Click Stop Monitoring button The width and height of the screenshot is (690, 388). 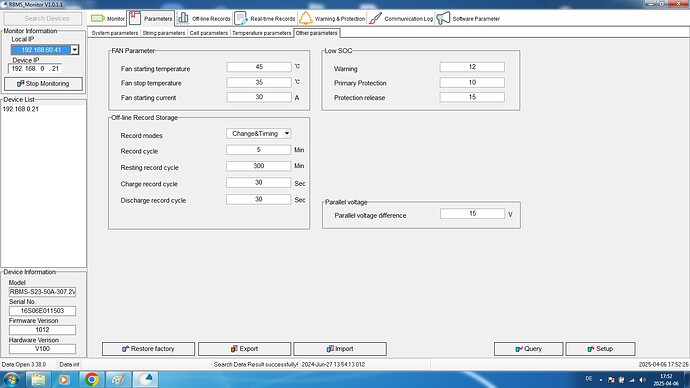pos(43,84)
